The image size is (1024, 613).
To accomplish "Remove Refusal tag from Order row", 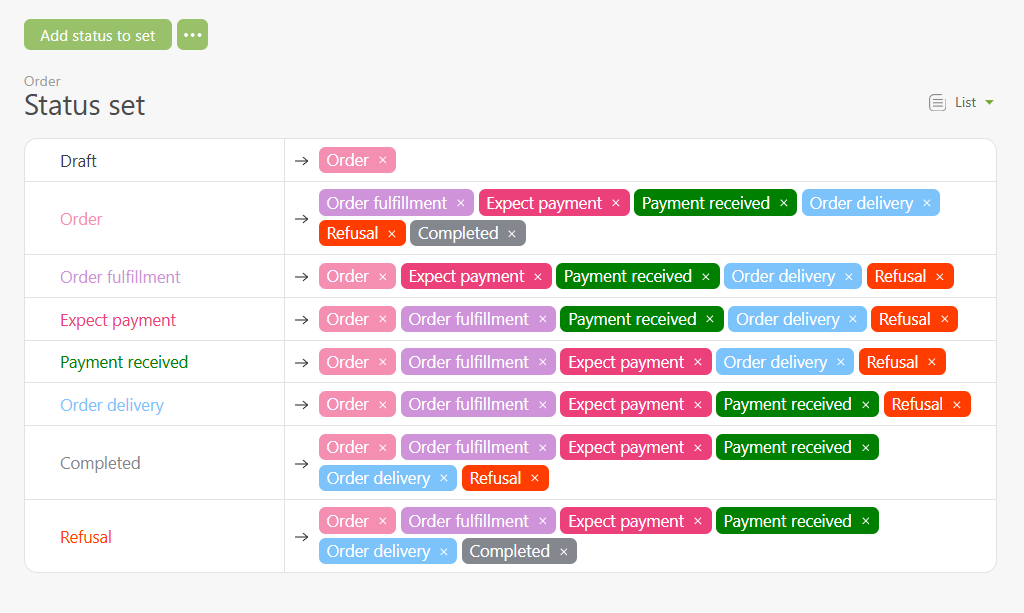I will (x=392, y=234).
